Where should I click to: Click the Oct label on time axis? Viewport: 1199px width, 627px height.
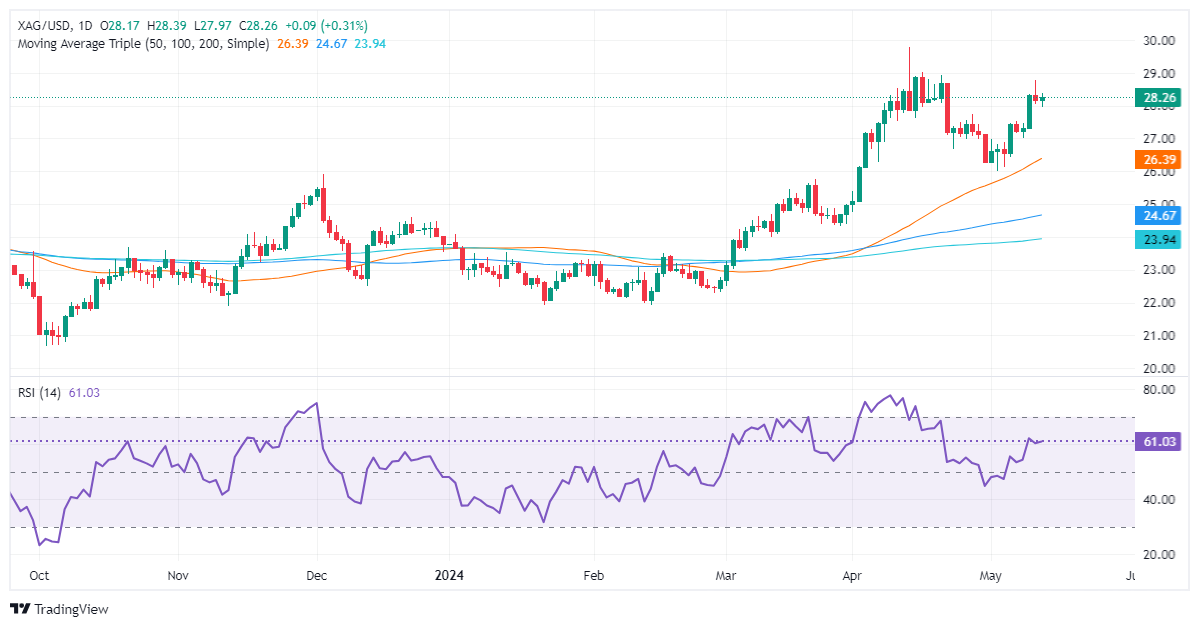(x=40, y=576)
